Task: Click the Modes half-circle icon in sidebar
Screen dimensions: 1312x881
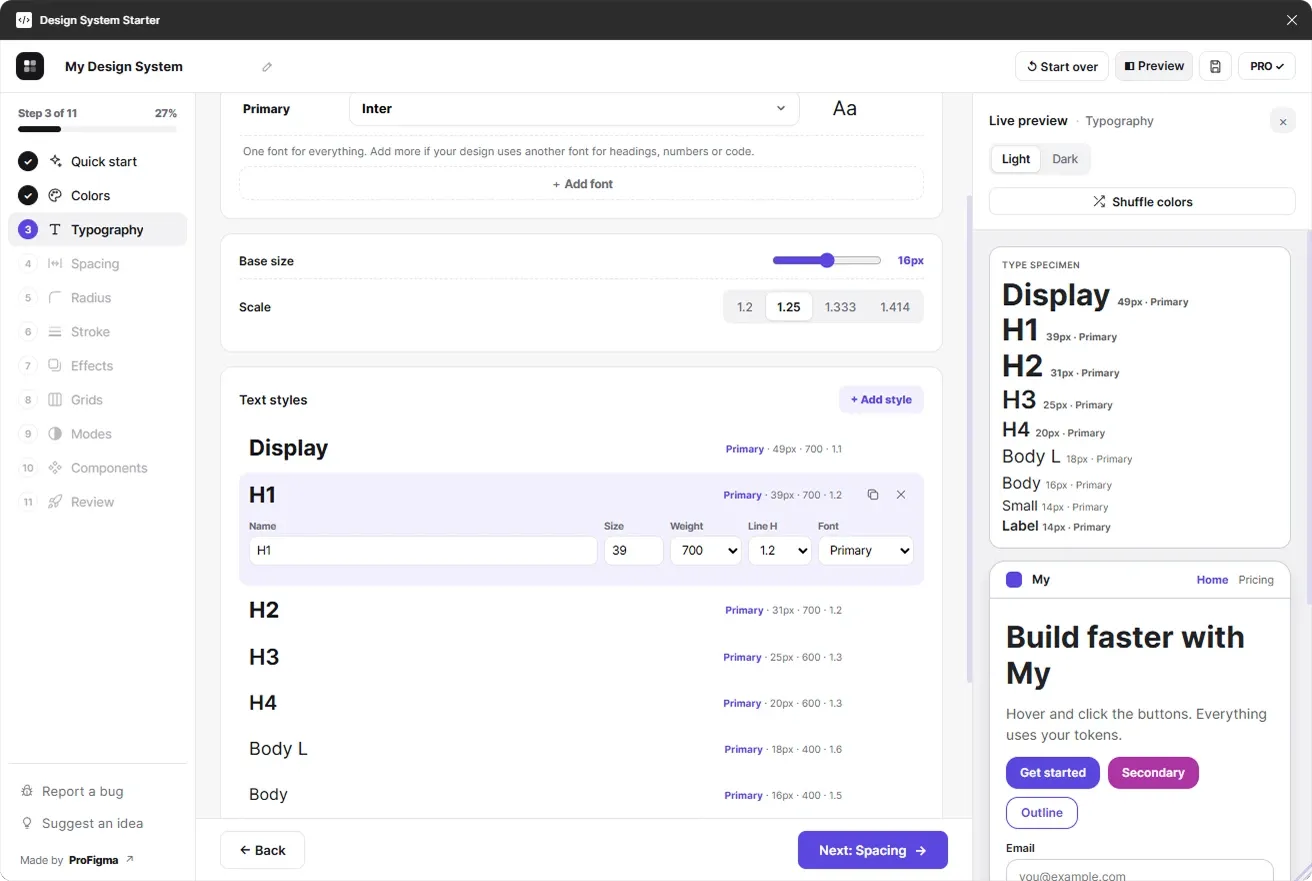Action: (x=55, y=433)
